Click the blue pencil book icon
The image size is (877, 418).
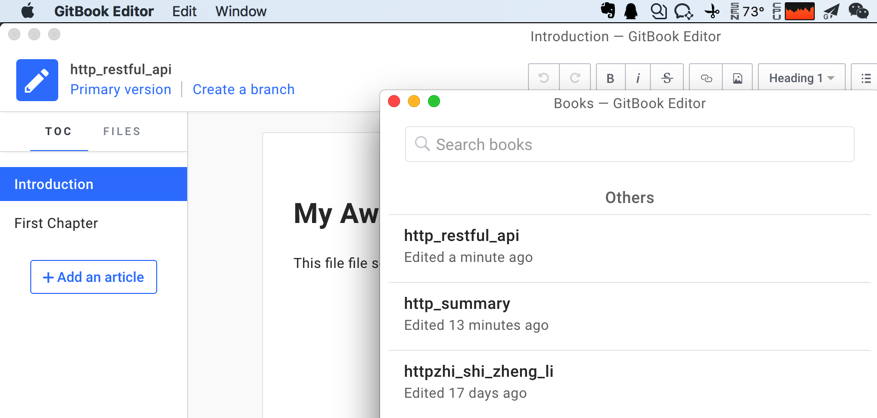(37, 80)
